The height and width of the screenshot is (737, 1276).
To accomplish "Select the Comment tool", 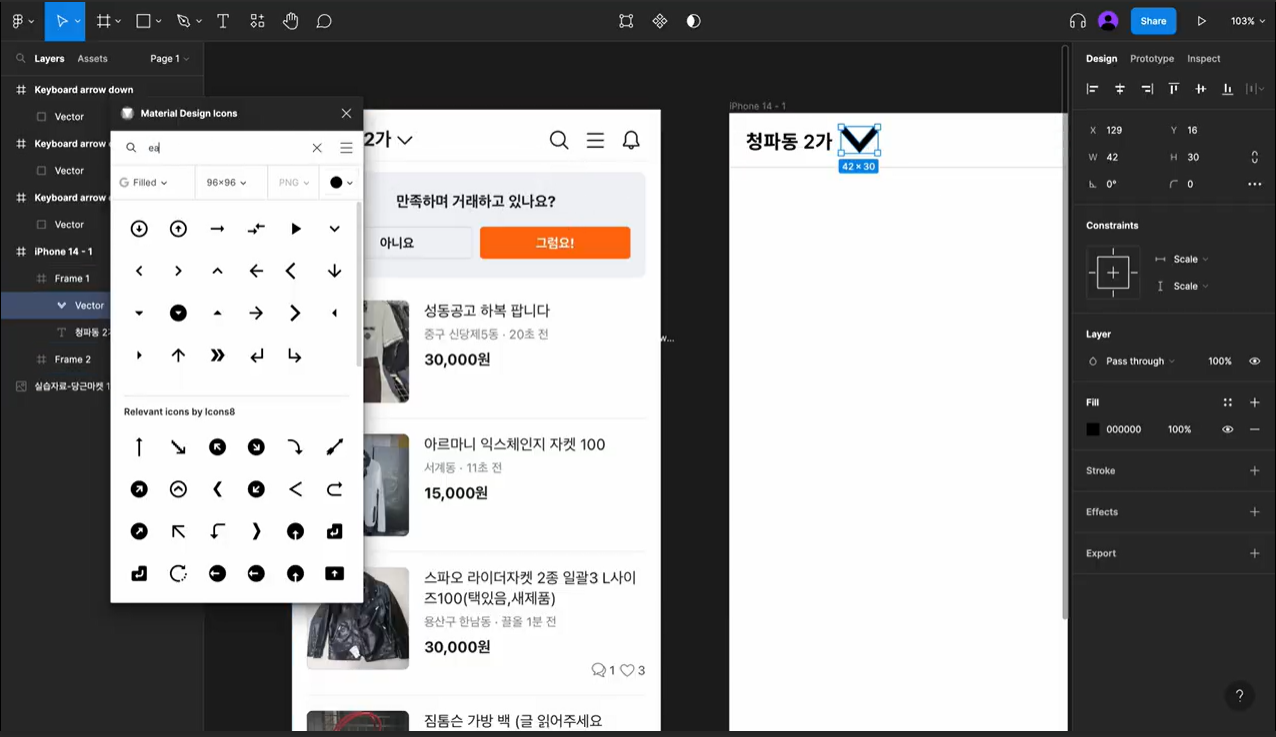I will (x=324, y=21).
